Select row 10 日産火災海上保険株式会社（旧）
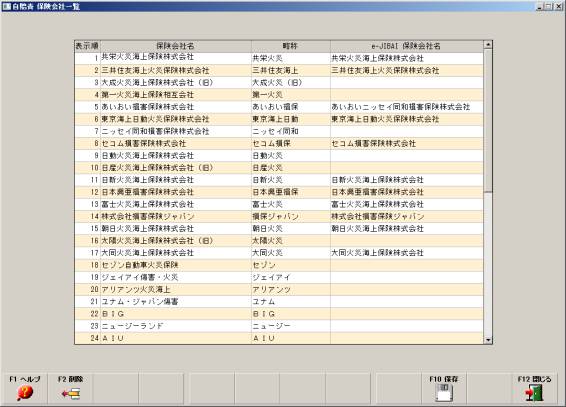The height and width of the screenshot is (407, 566). 175,168
